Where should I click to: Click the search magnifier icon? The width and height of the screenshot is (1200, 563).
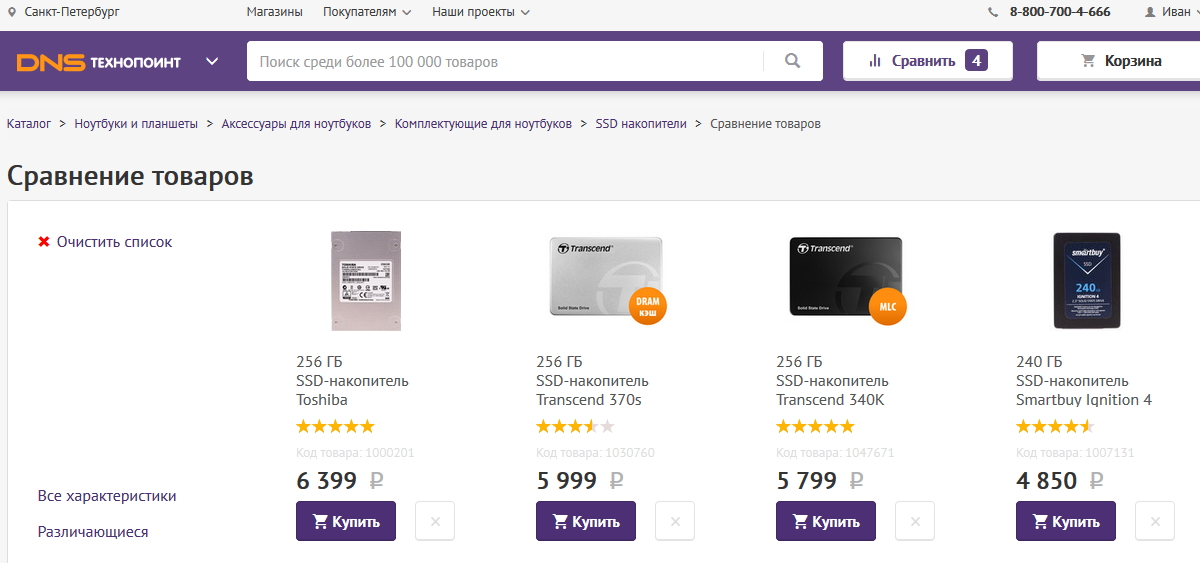[x=792, y=61]
